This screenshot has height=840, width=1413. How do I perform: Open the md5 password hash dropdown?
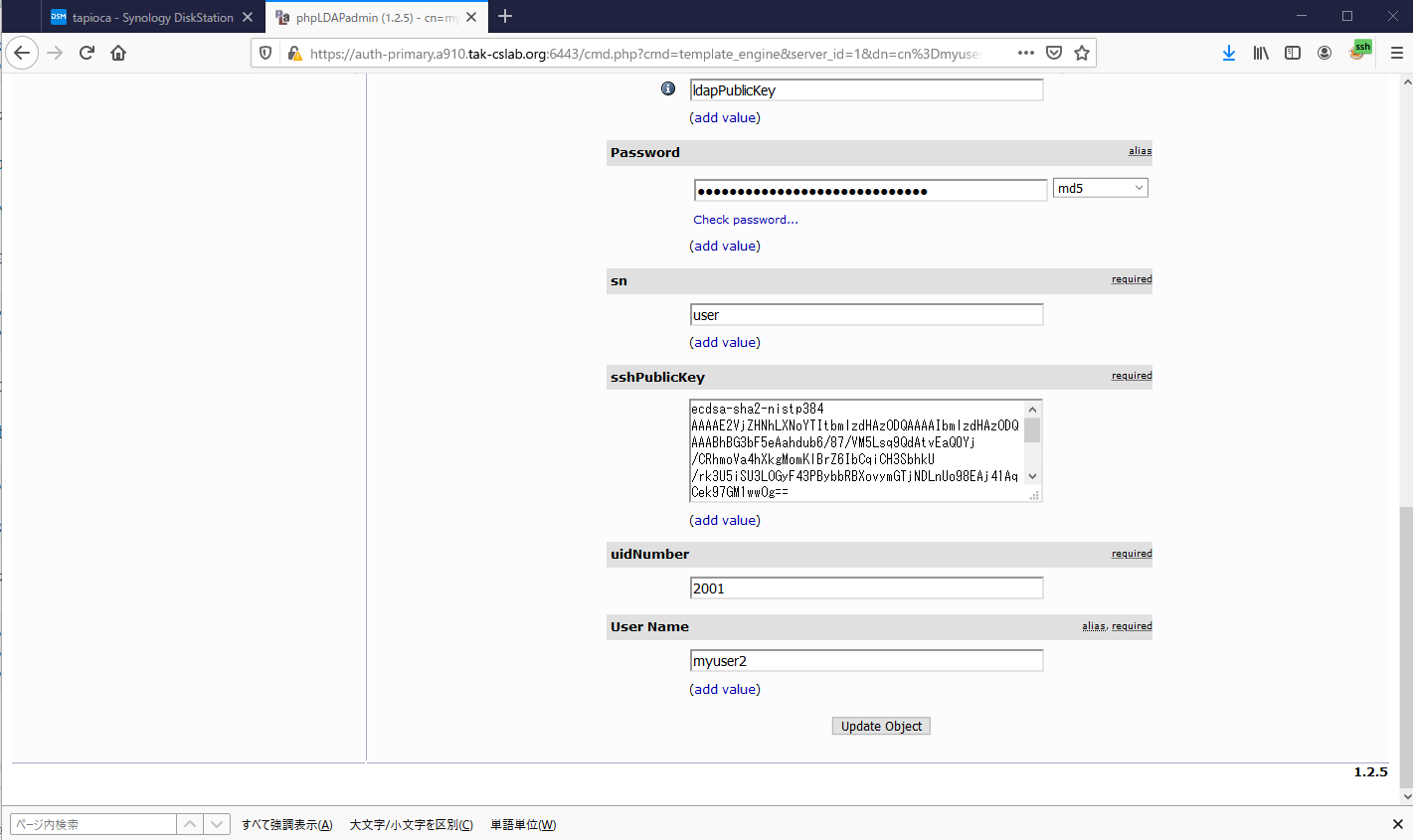[1100, 188]
